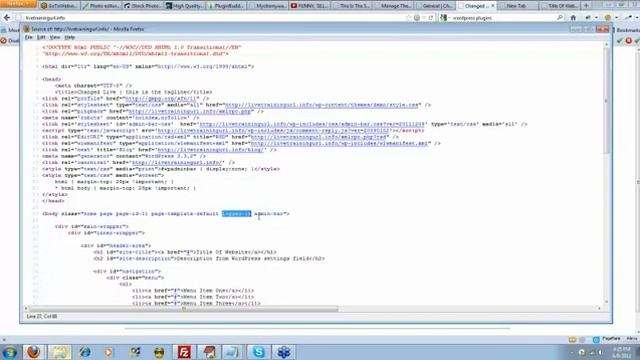Click the 'Title Of Website' heading source line

185,252
